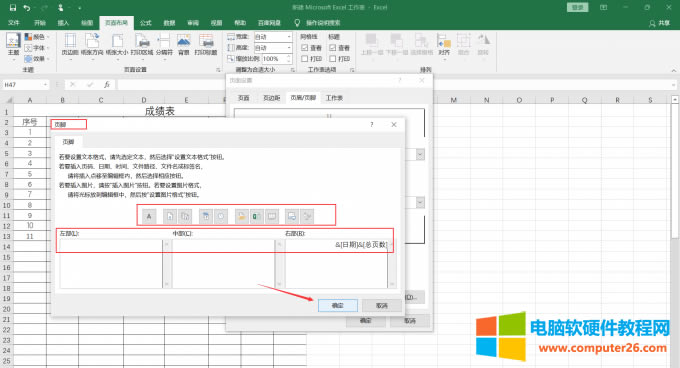Open the 公式 ribbon tab
Screen dimensions: 680x368
pyautogui.click(x=146, y=23)
